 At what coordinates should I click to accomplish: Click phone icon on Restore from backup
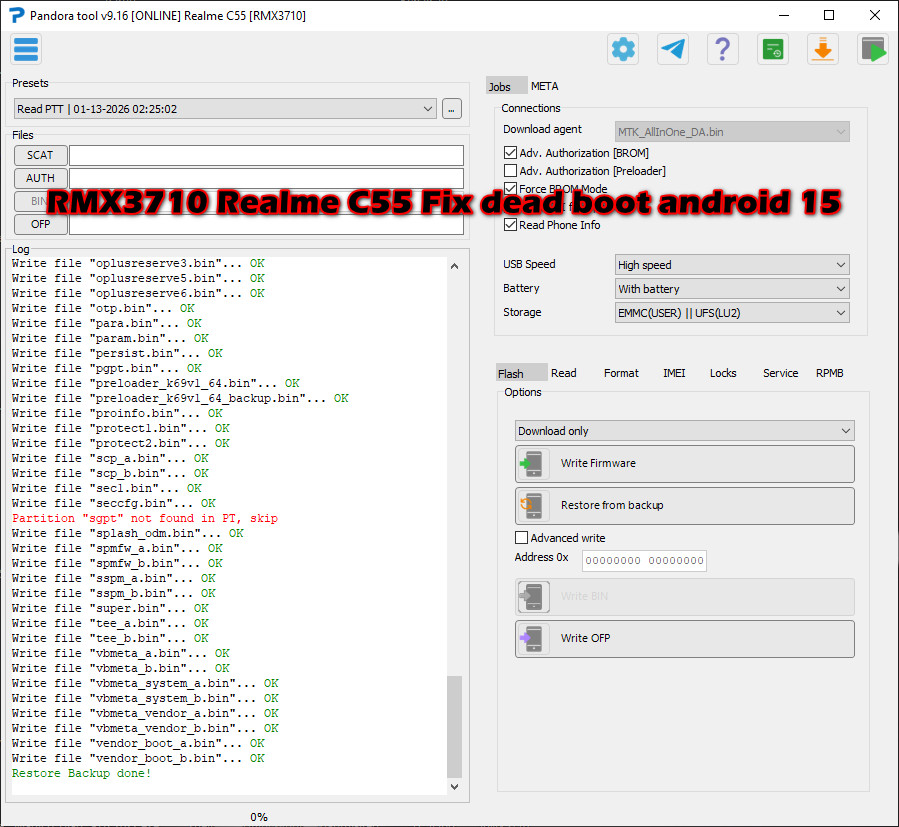pyautogui.click(x=533, y=506)
